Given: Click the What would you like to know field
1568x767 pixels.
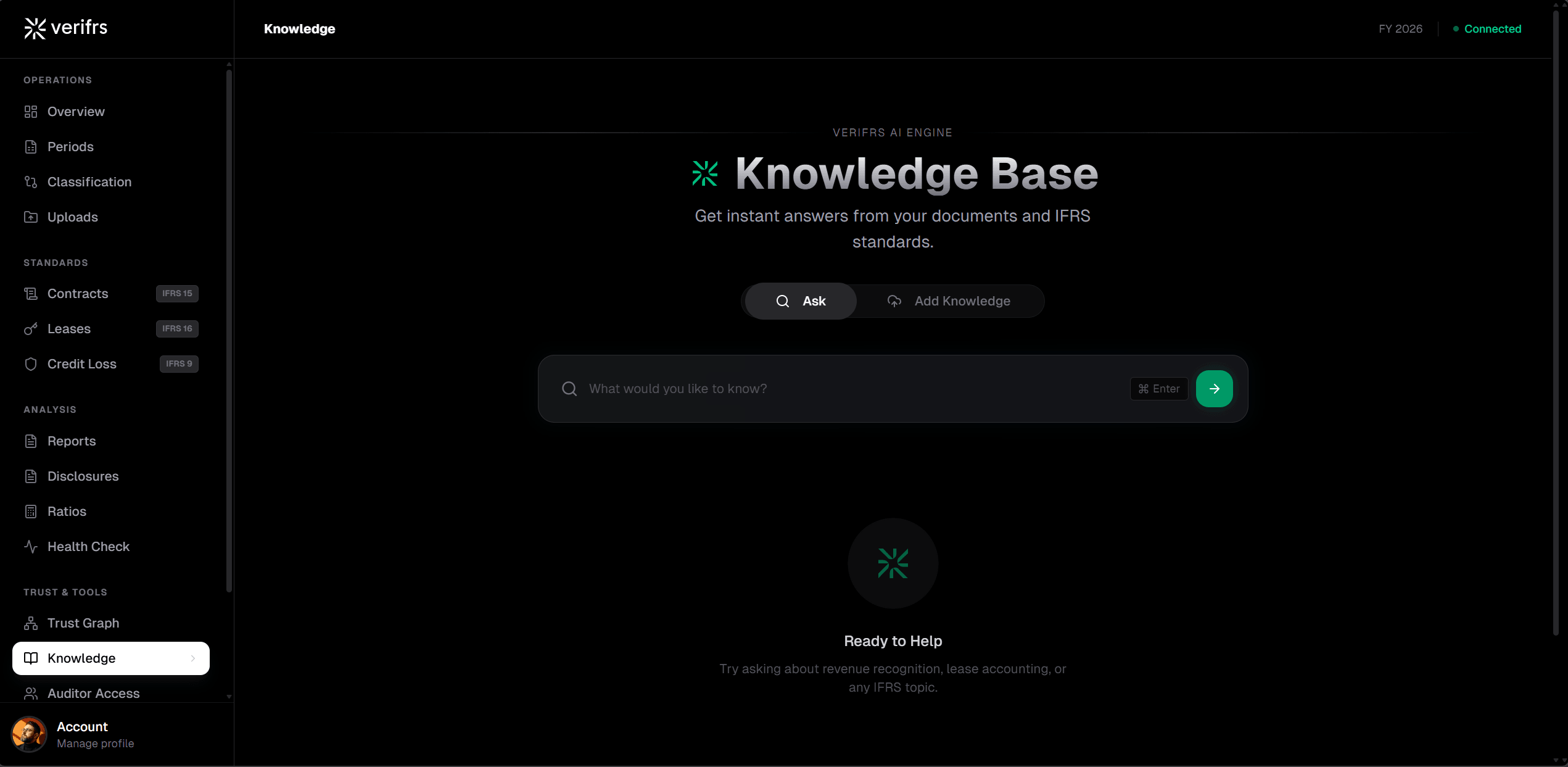Looking at the screenshot, I should [x=851, y=389].
